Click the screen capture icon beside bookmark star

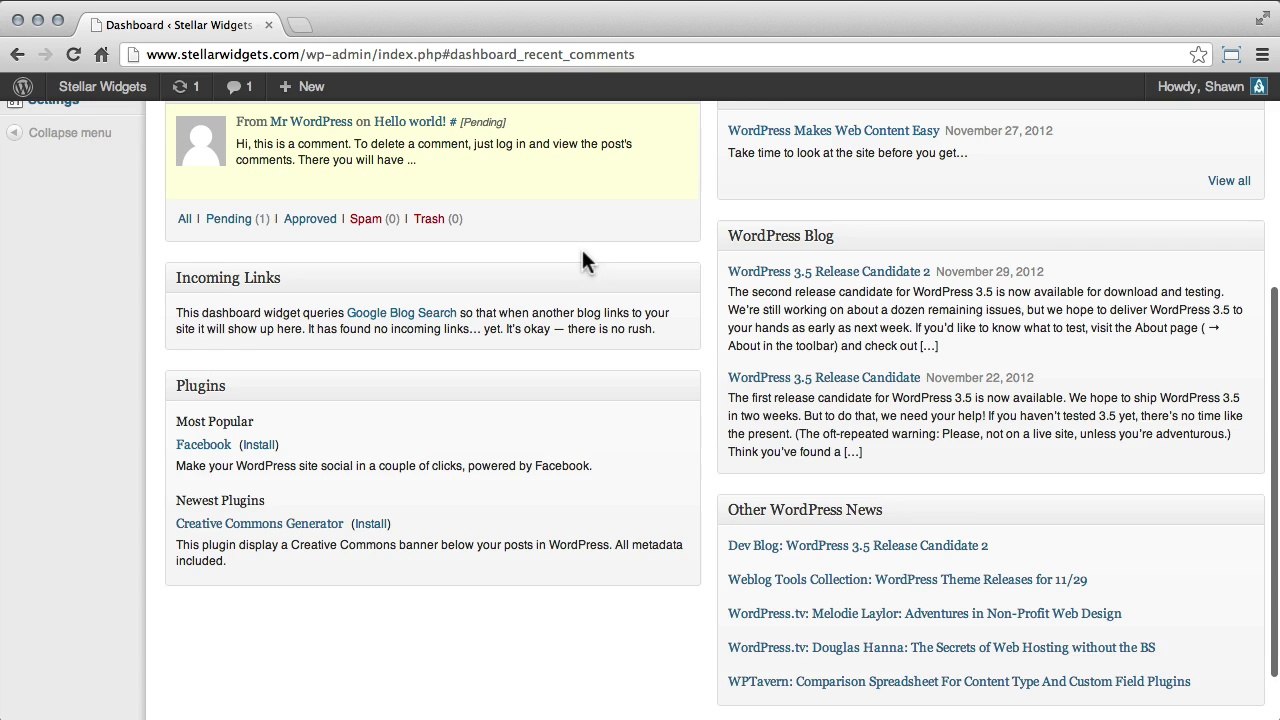[1231, 55]
